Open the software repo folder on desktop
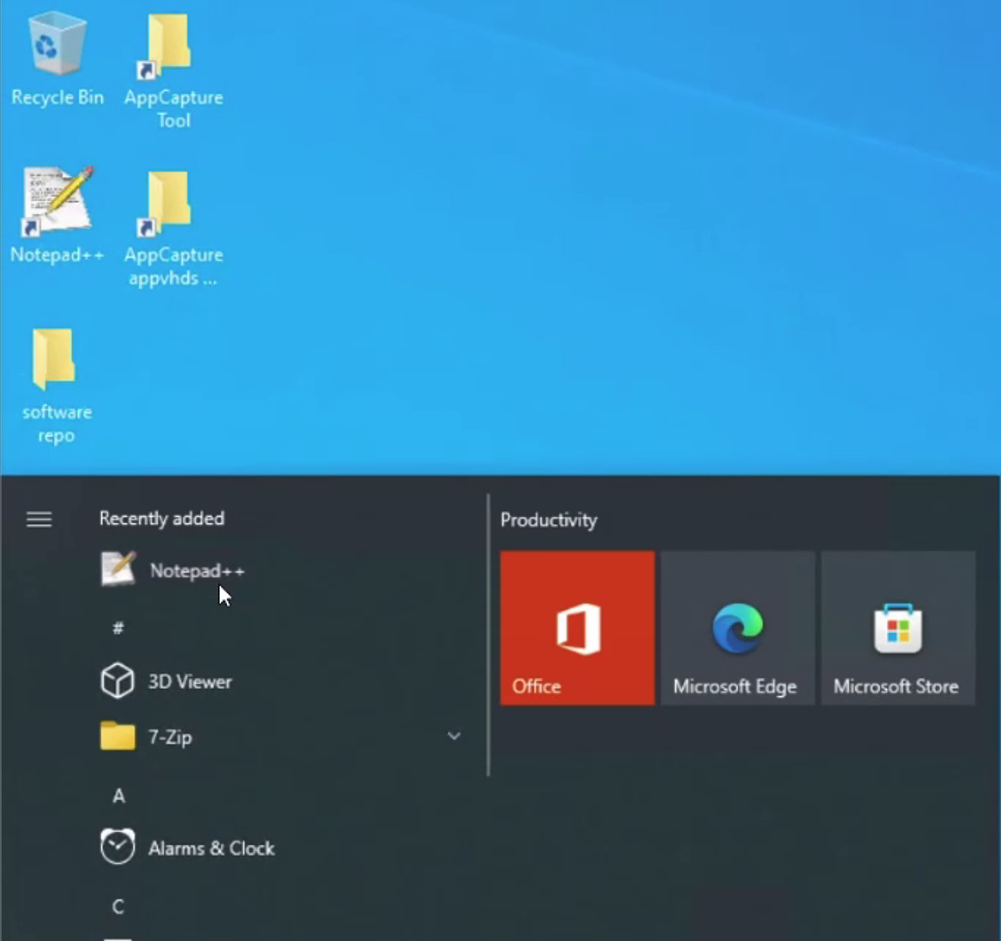1001x941 pixels. [x=56, y=360]
